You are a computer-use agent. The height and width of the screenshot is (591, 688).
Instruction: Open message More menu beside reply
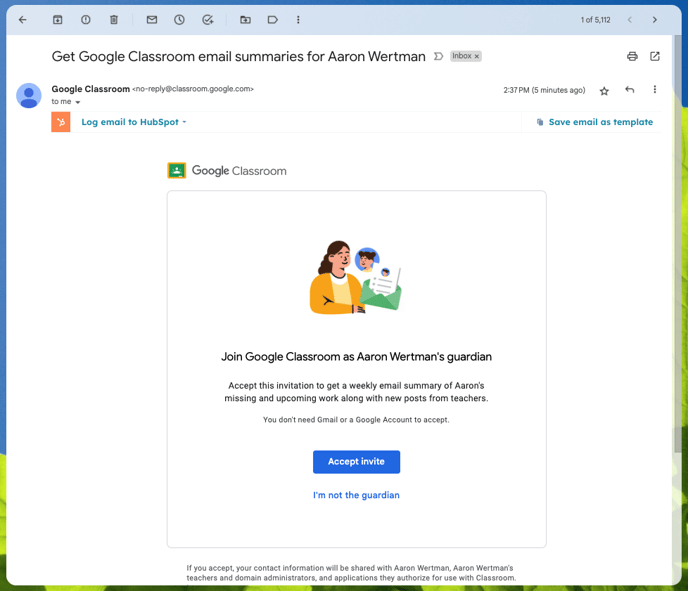click(x=655, y=90)
